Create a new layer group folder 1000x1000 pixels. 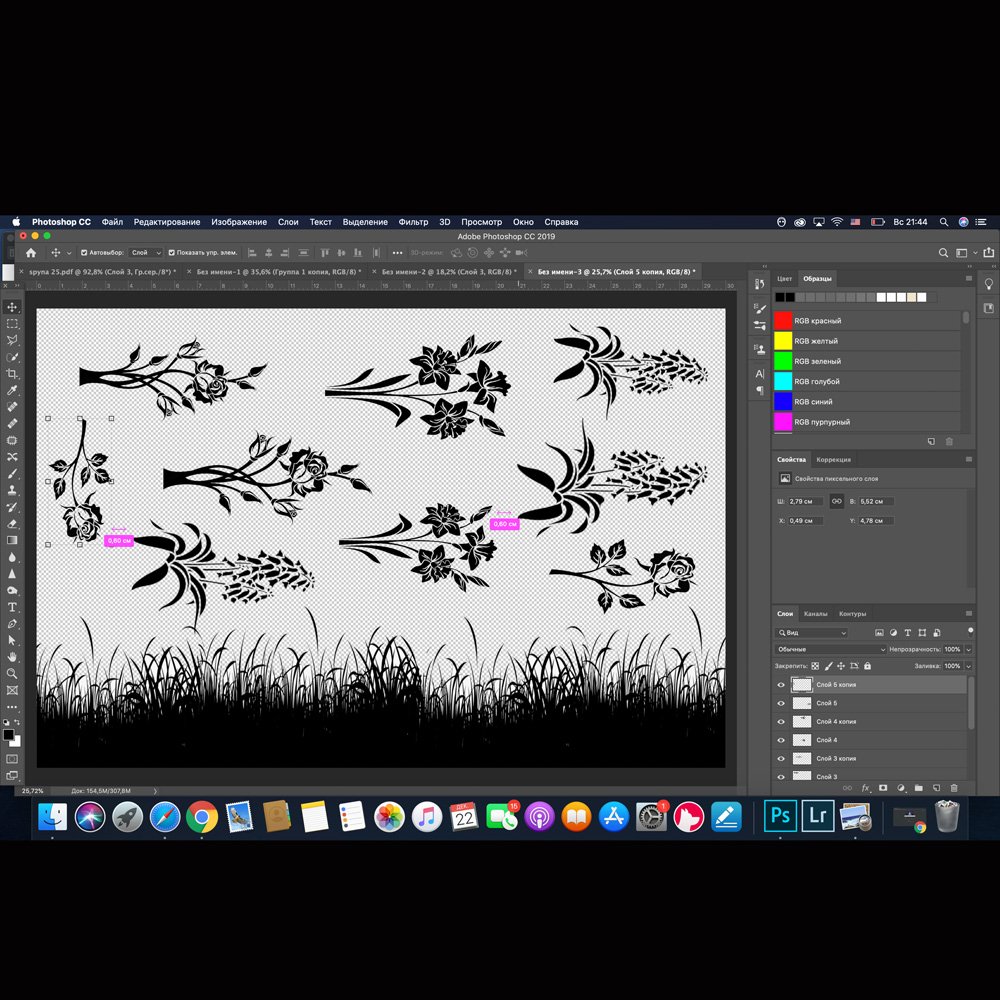918,788
